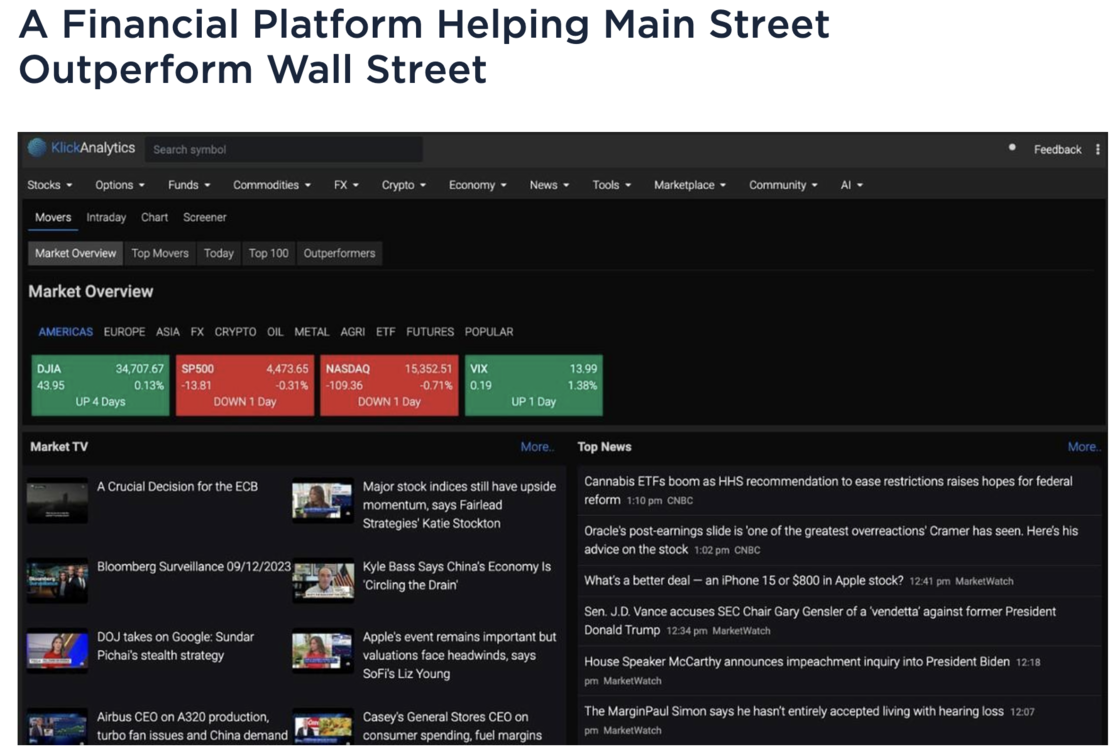Expand the News dropdown menu
1120x754 pixels.
coord(549,185)
